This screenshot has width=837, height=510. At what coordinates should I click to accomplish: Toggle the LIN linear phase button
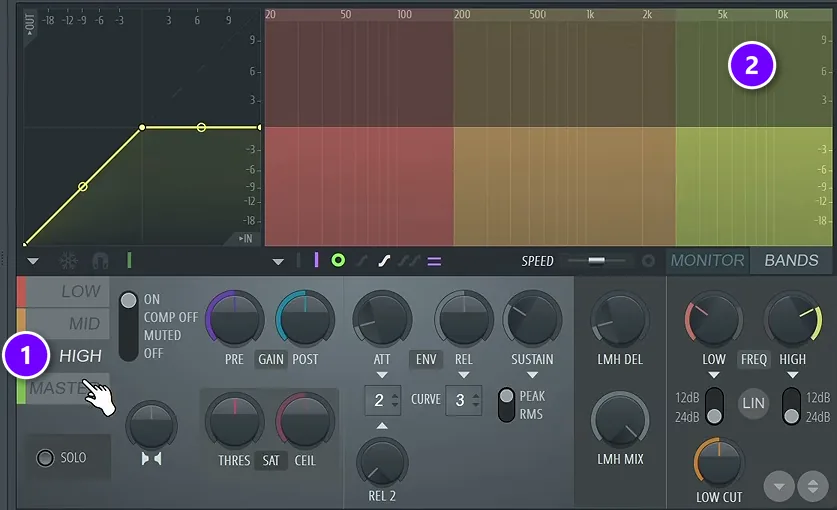click(753, 403)
